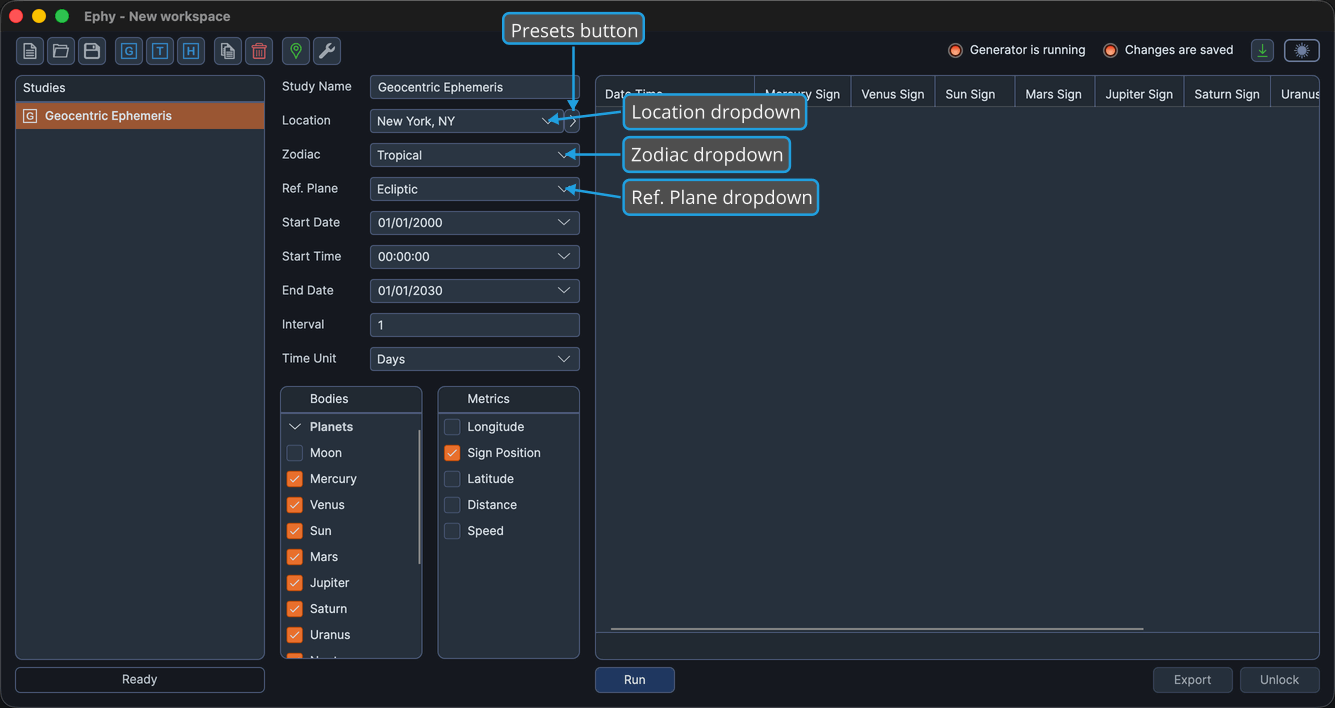Click the green download arrow icon

(x=1263, y=50)
